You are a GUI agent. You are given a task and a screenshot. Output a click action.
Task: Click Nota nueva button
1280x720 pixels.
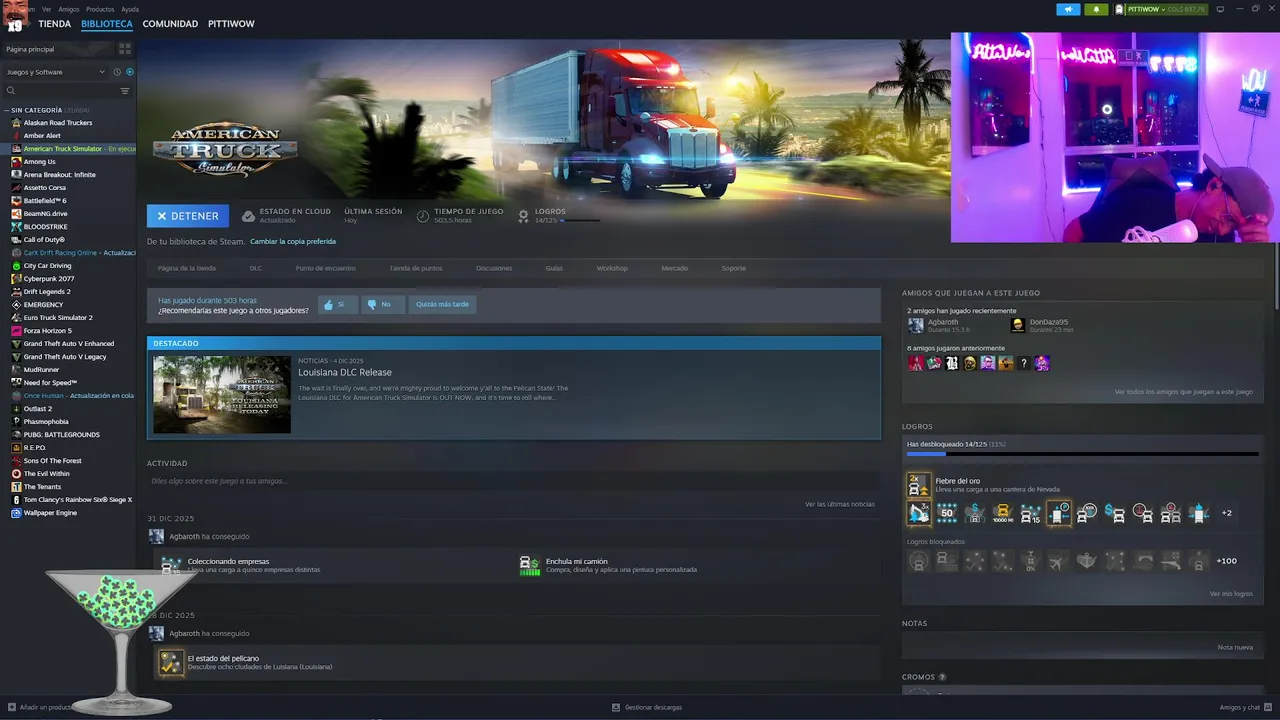(x=1235, y=647)
